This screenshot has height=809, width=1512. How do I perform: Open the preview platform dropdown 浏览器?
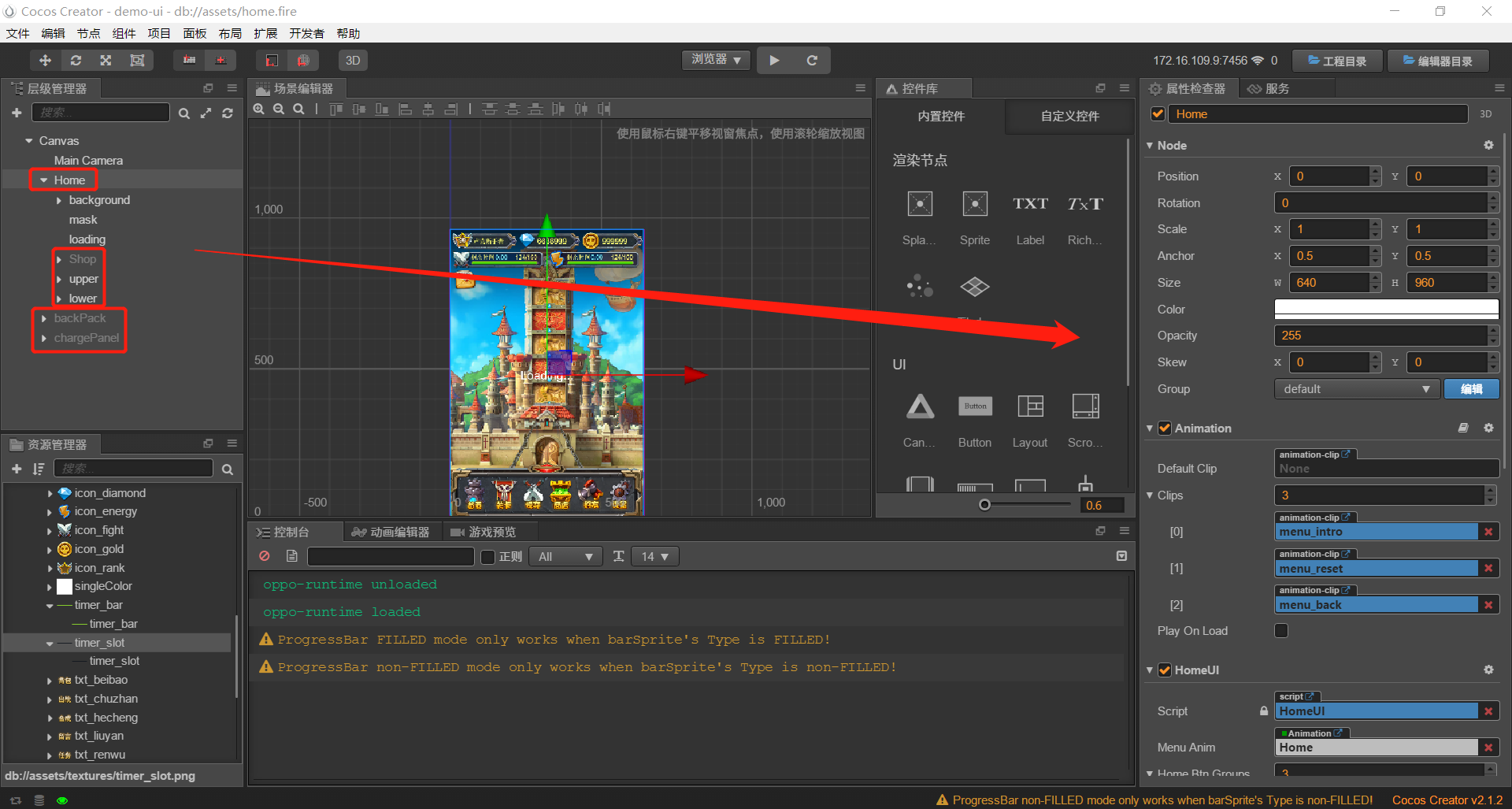coord(716,60)
